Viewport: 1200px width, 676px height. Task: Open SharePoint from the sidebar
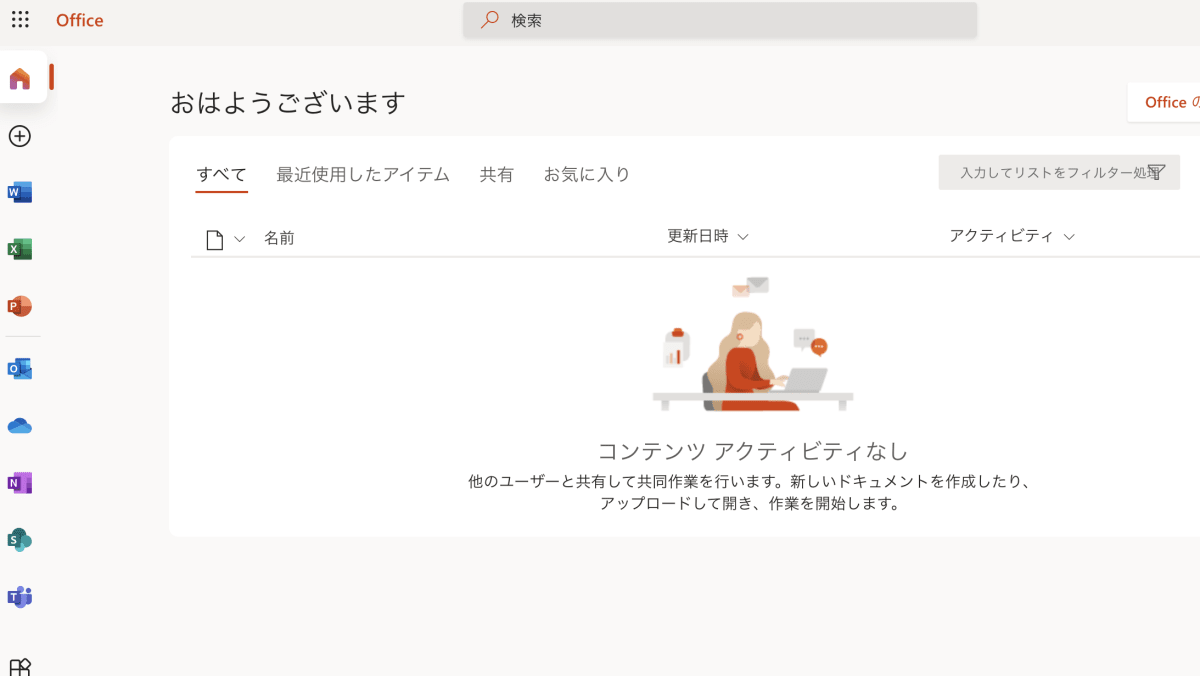(20, 540)
